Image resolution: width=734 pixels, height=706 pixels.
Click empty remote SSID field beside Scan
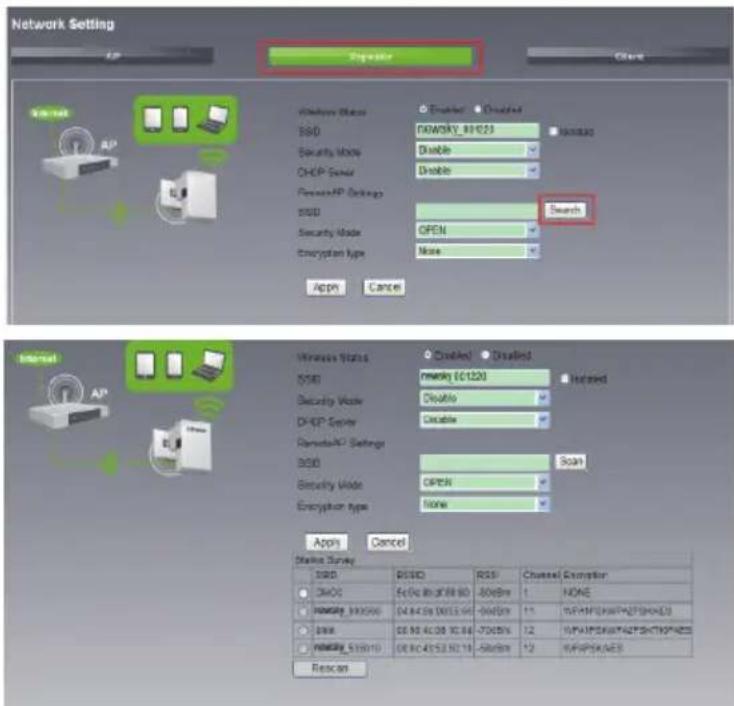[484, 463]
